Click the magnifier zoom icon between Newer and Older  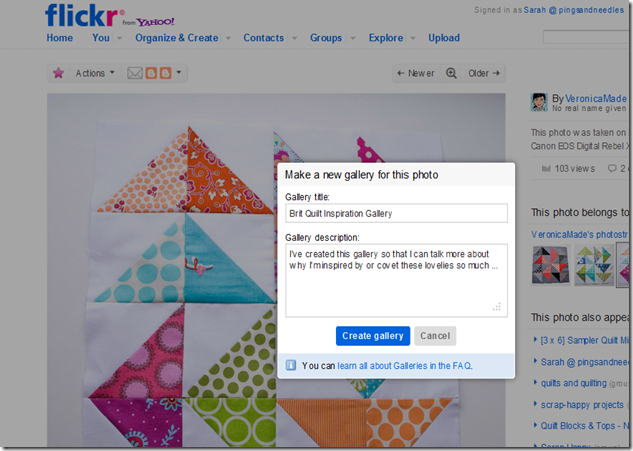(451, 73)
